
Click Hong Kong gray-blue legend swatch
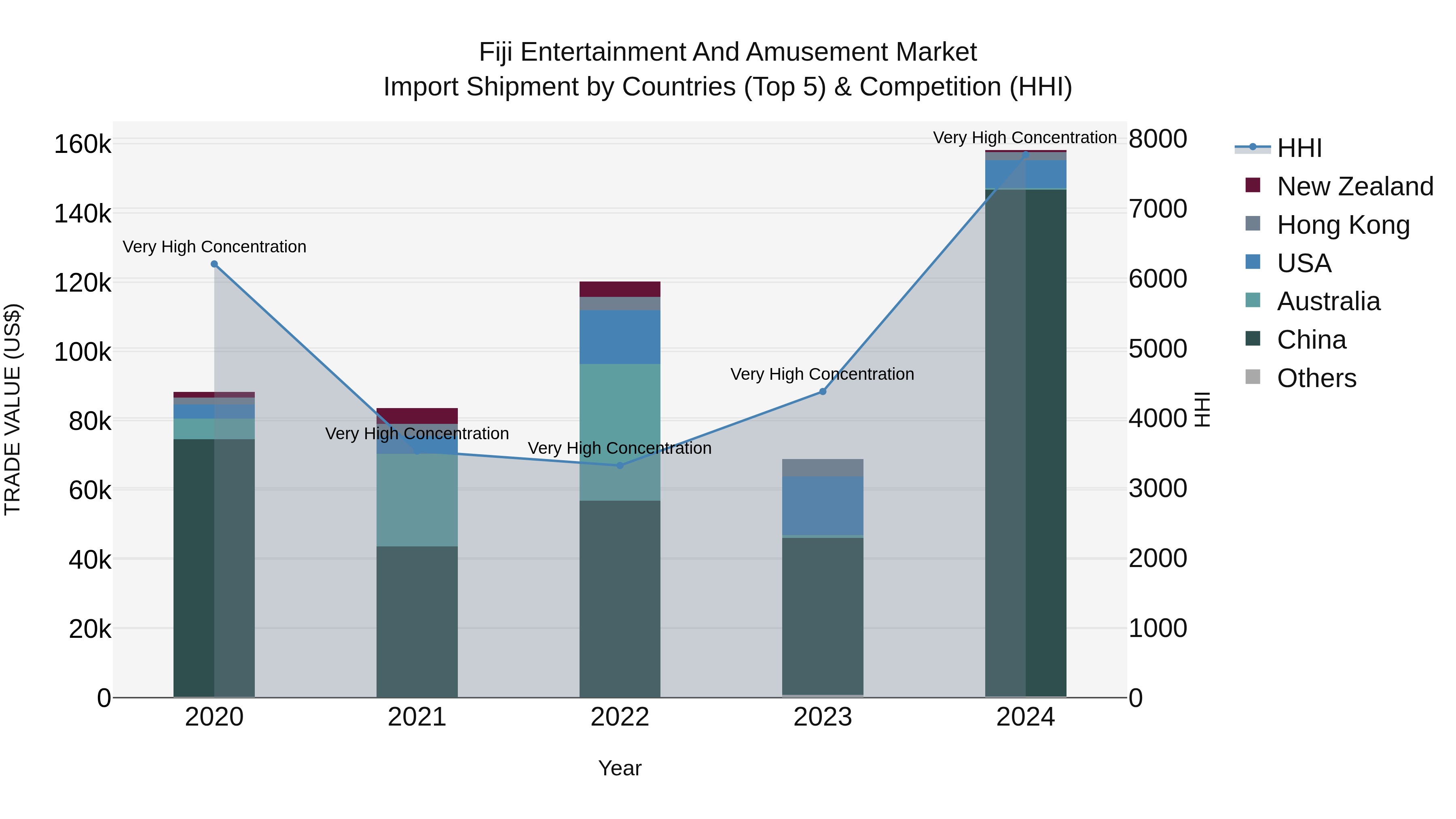coord(1253,223)
